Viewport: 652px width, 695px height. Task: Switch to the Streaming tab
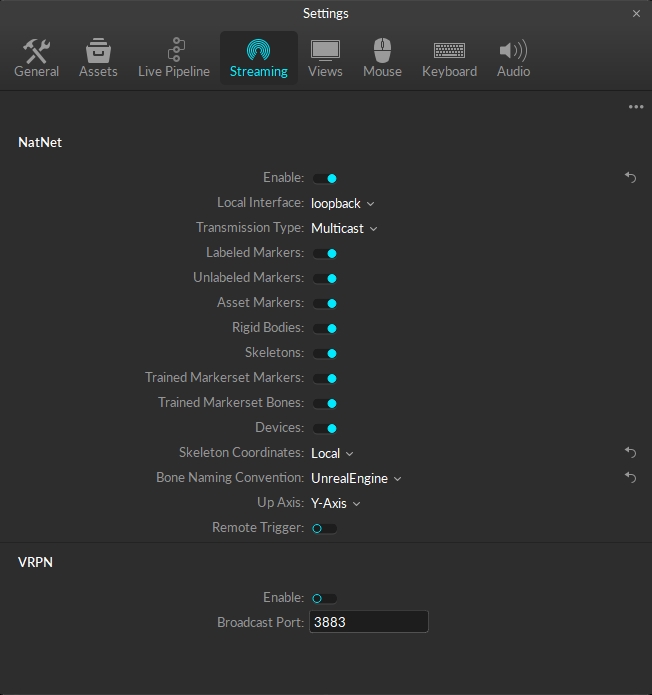[x=258, y=58]
